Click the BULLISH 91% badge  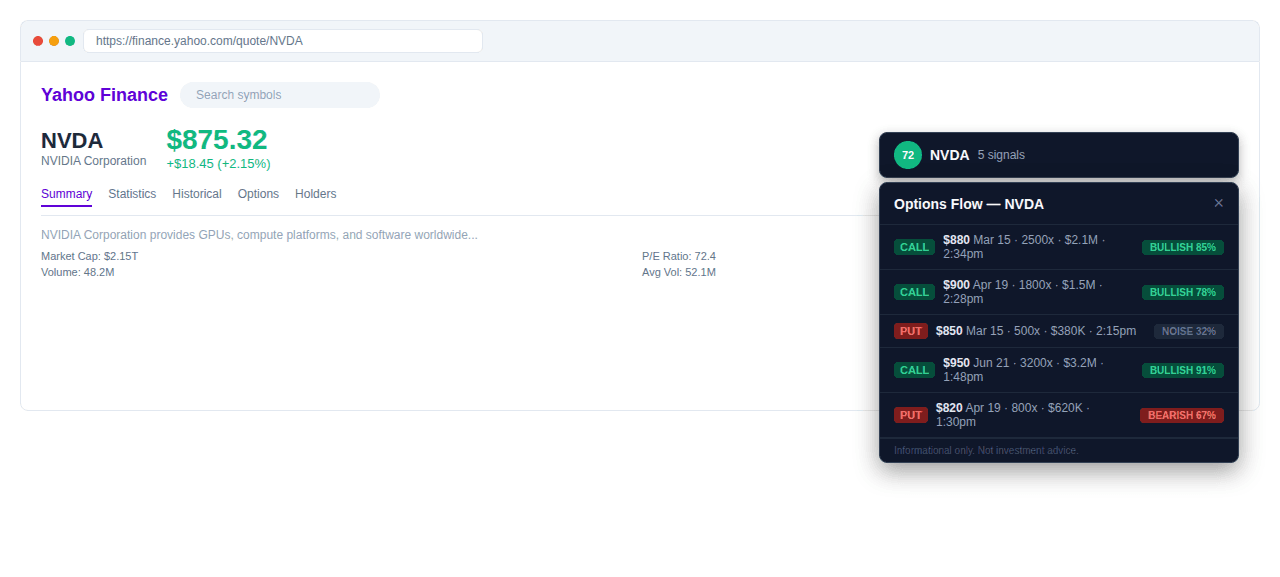coord(1183,370)
